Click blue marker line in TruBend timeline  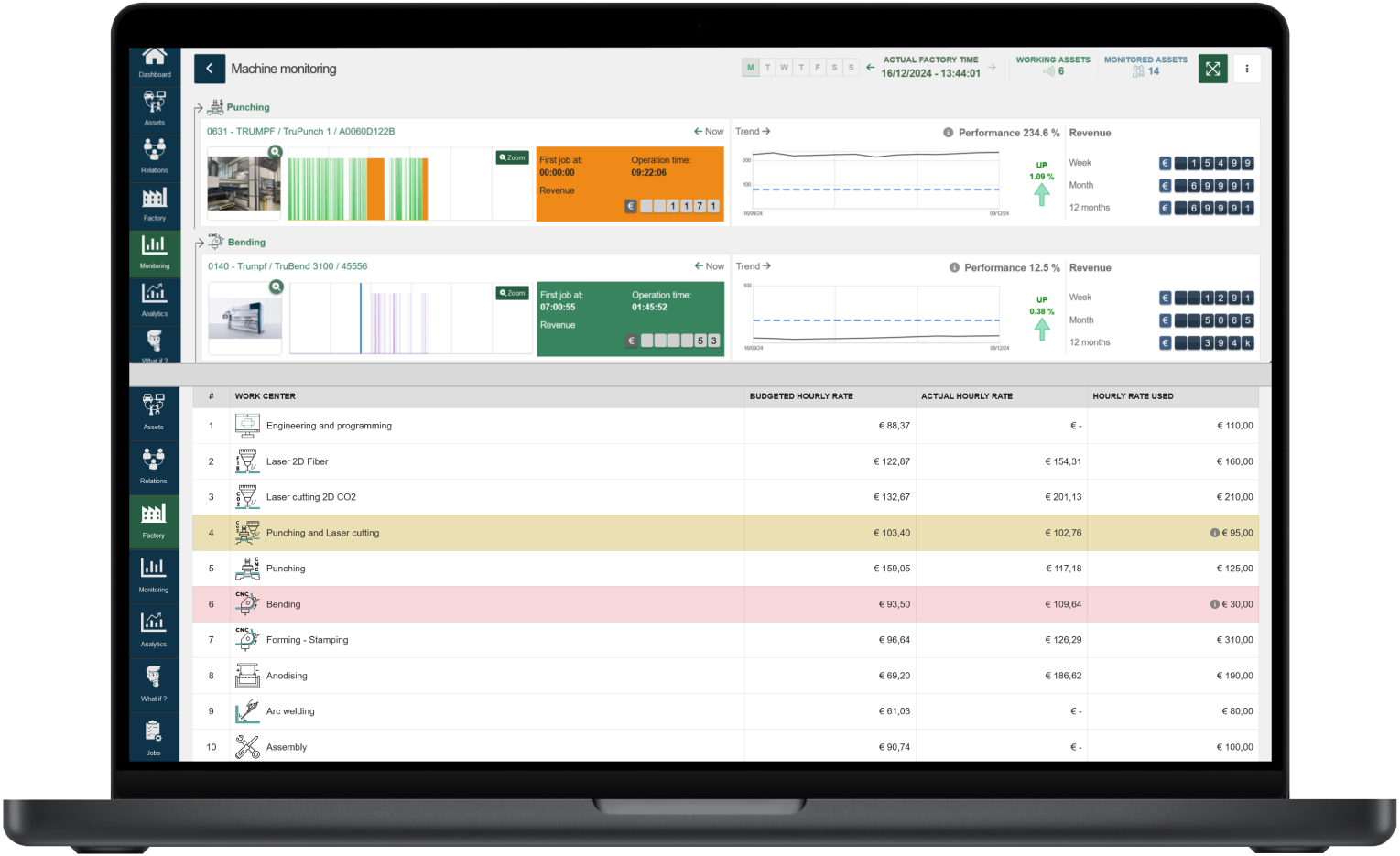pyautogui.click(x=361, y=318)
